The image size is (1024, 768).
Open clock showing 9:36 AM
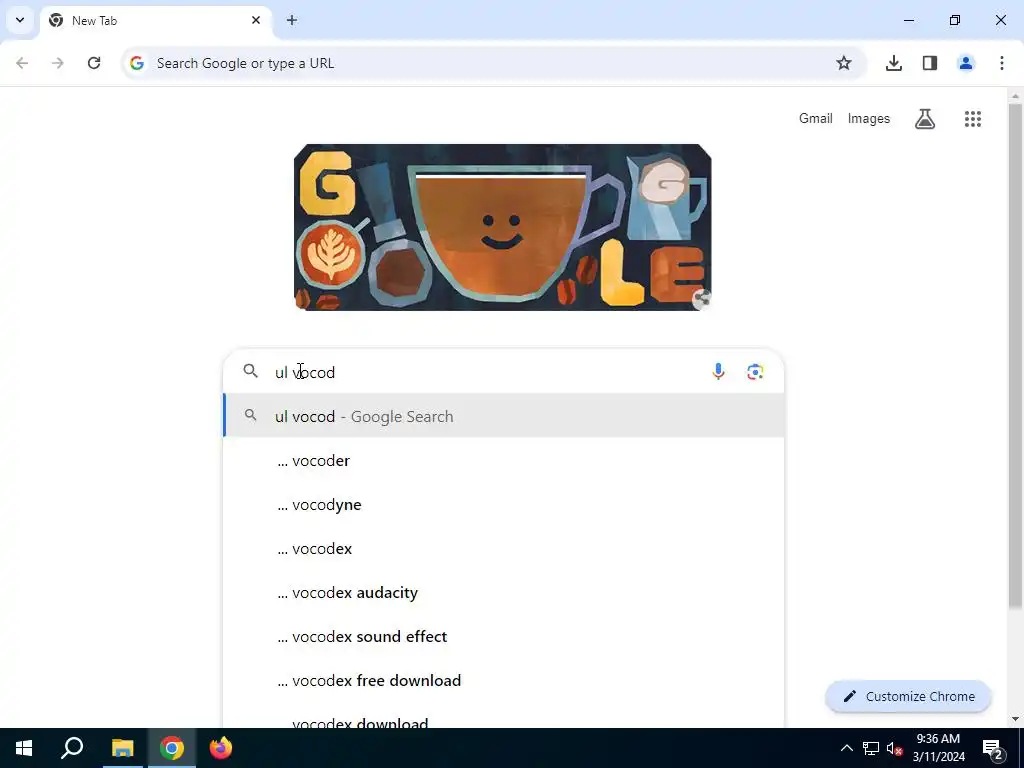(938, 748)
